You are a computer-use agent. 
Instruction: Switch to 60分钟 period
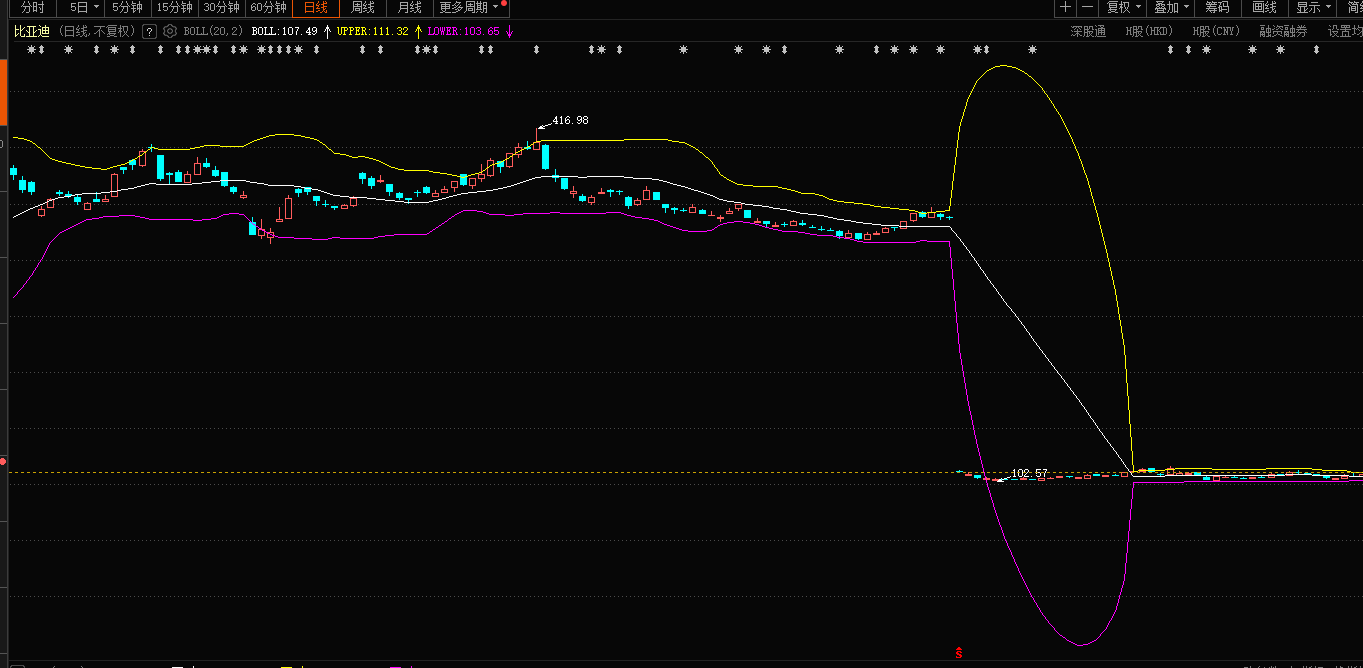pyautogui.click(x=268, y=8)
